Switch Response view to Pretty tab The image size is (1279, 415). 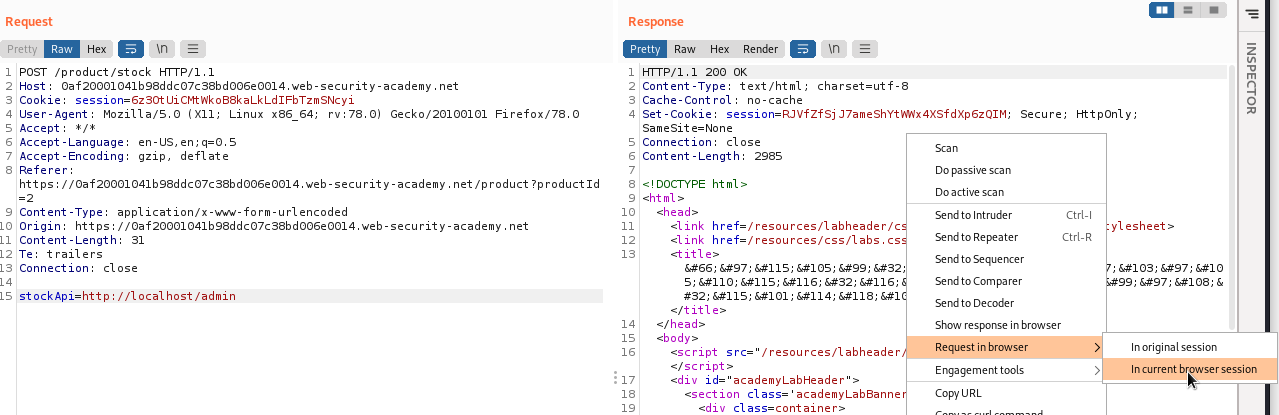(645, 49)
